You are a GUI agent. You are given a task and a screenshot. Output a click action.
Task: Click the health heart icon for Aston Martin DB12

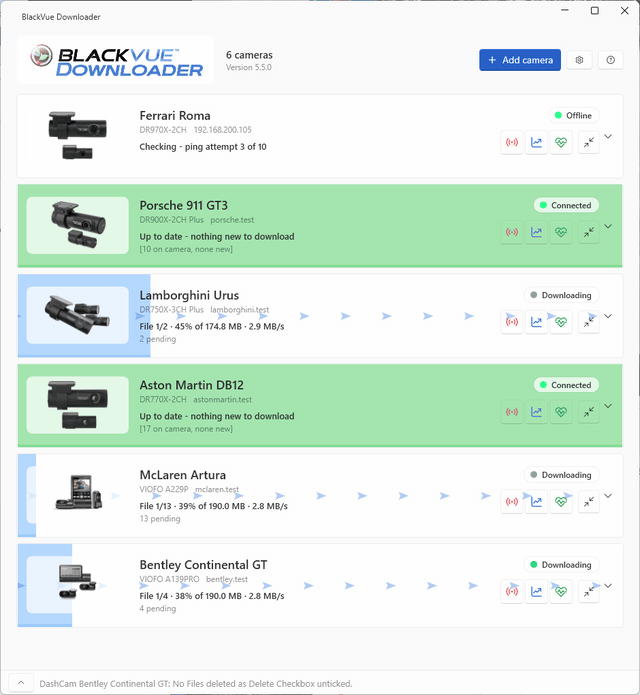pyautogui.click(x=561, y=412)
